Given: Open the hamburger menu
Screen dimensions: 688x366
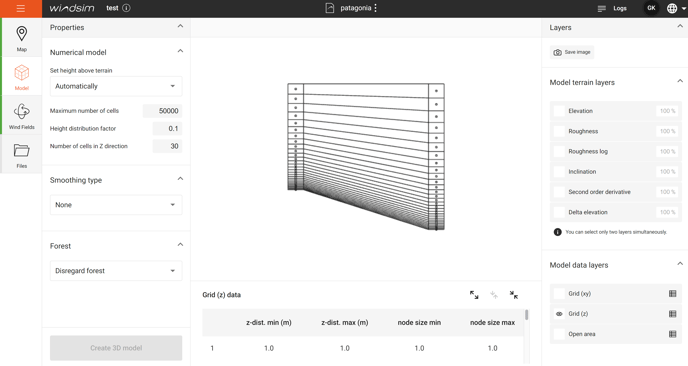Looking at the screenshot, I should (x=21, y=8).
